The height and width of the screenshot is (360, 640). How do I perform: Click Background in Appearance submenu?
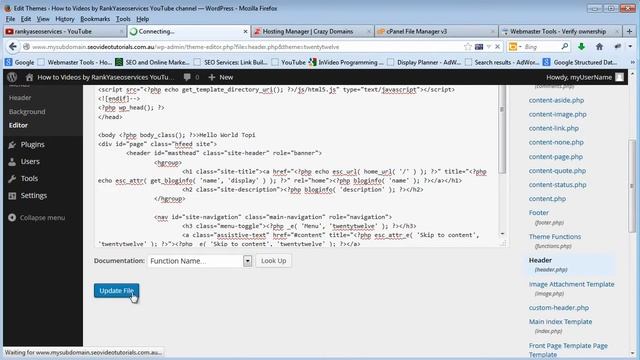(x=27, y=111)
